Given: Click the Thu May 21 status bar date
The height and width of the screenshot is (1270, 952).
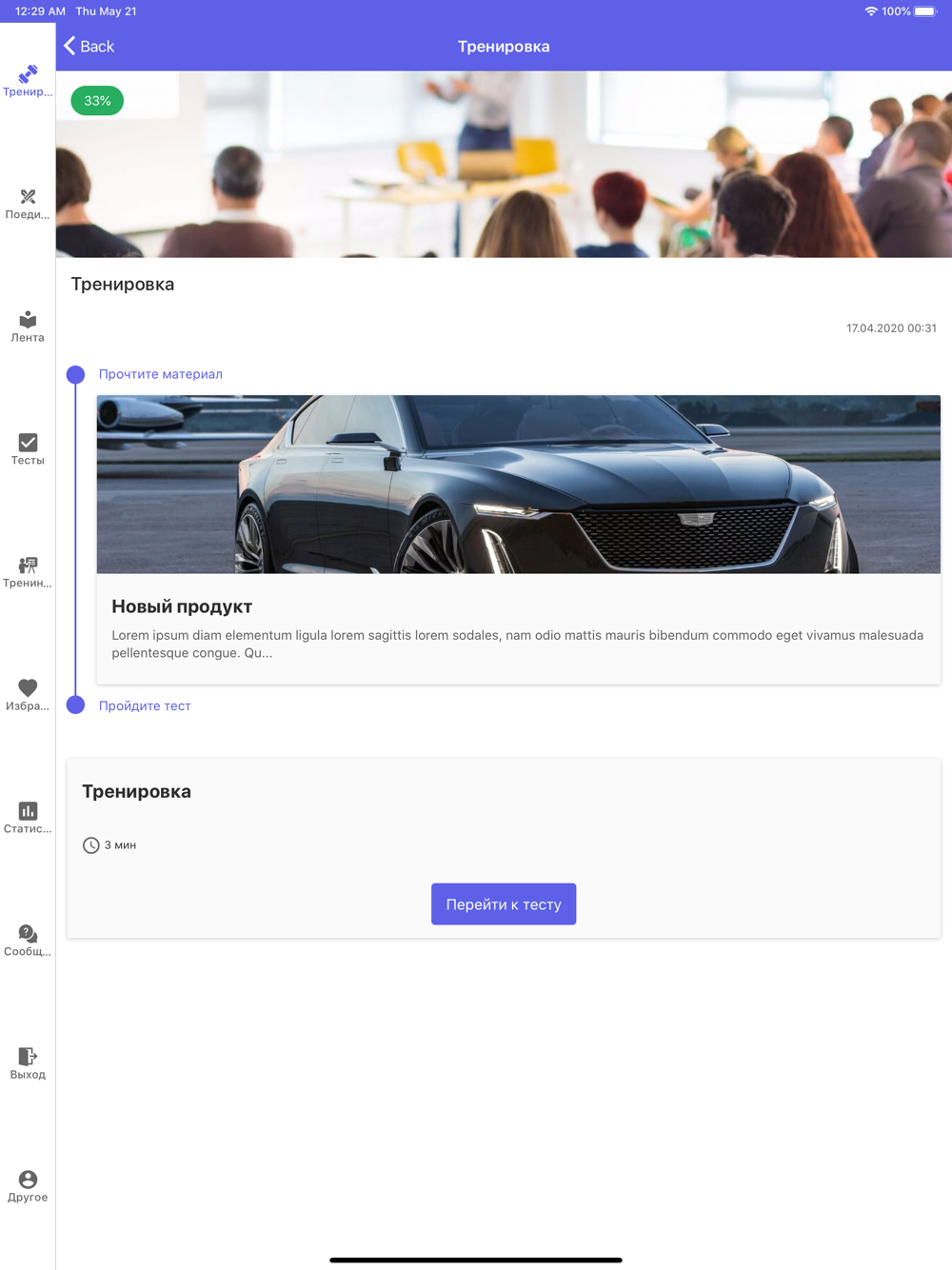Looking at the screenshot, I should pyautogui.click(x=106, y=11).
